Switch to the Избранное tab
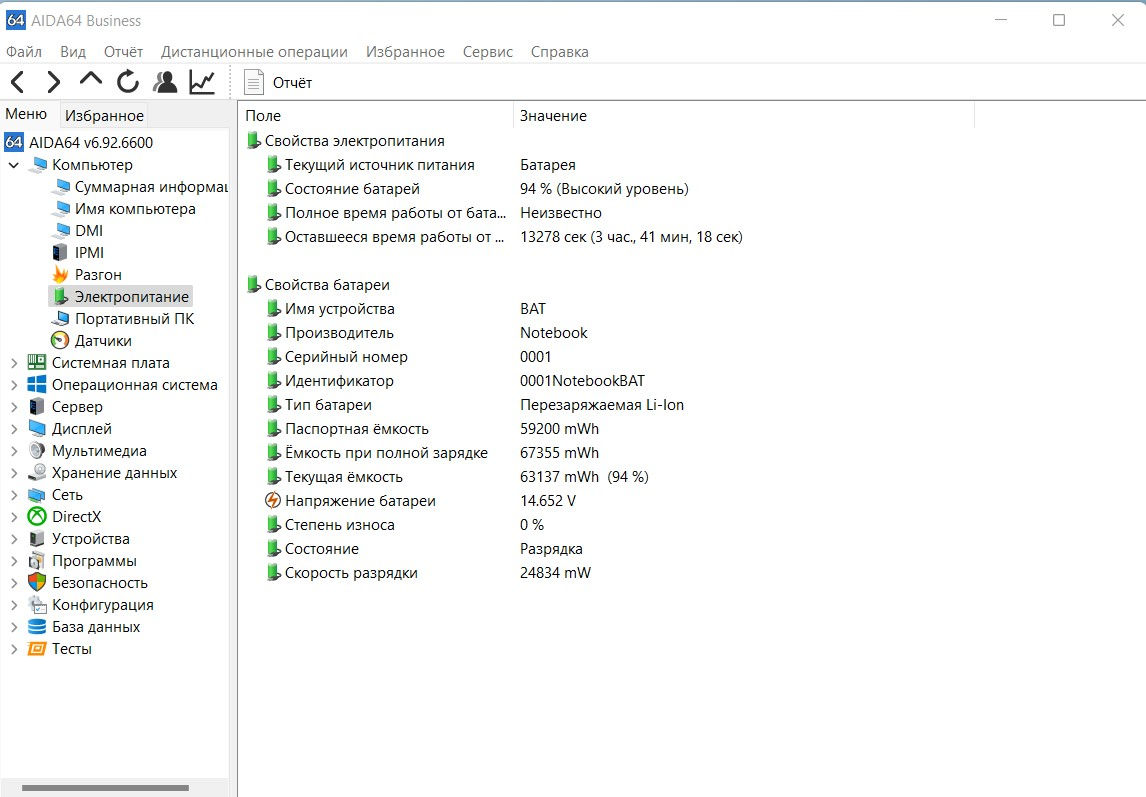Screen dimensions: 1146x797 point(105,116)
